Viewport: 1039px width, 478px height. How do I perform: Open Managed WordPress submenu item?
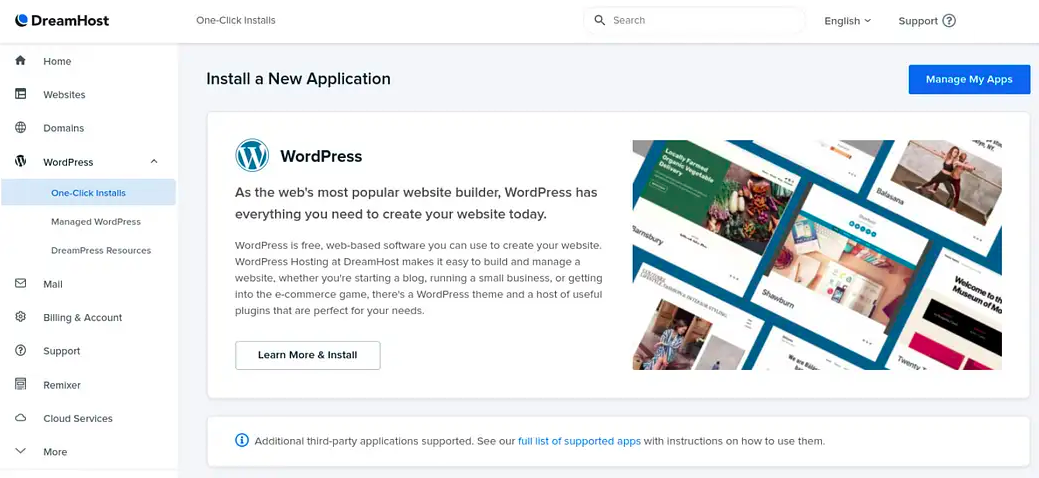[x=96, y=221]
